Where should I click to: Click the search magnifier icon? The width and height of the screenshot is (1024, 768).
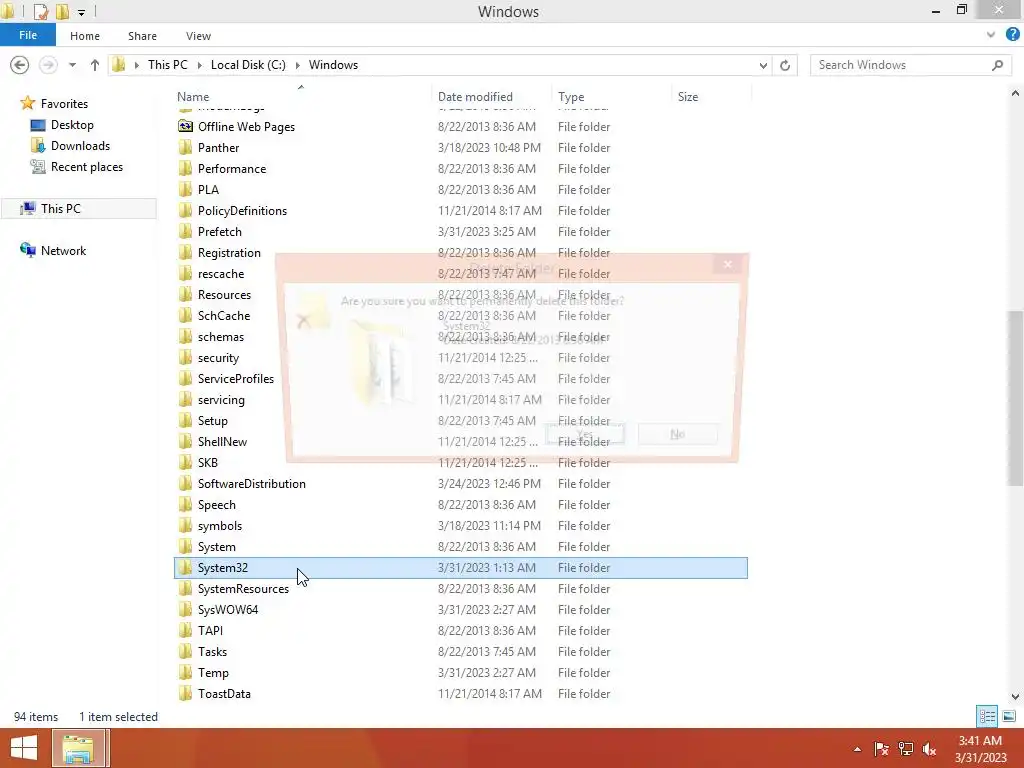click(997, 65)
